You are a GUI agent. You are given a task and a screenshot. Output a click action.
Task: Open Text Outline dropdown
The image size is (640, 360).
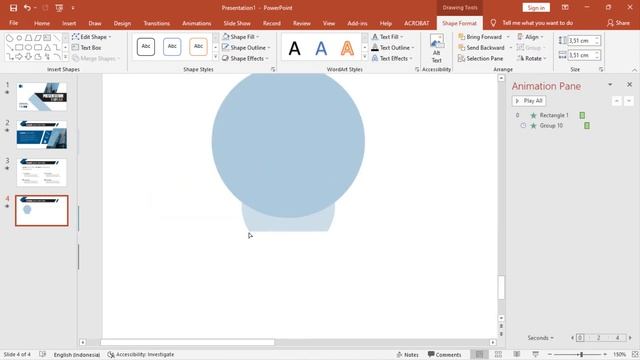393,48
